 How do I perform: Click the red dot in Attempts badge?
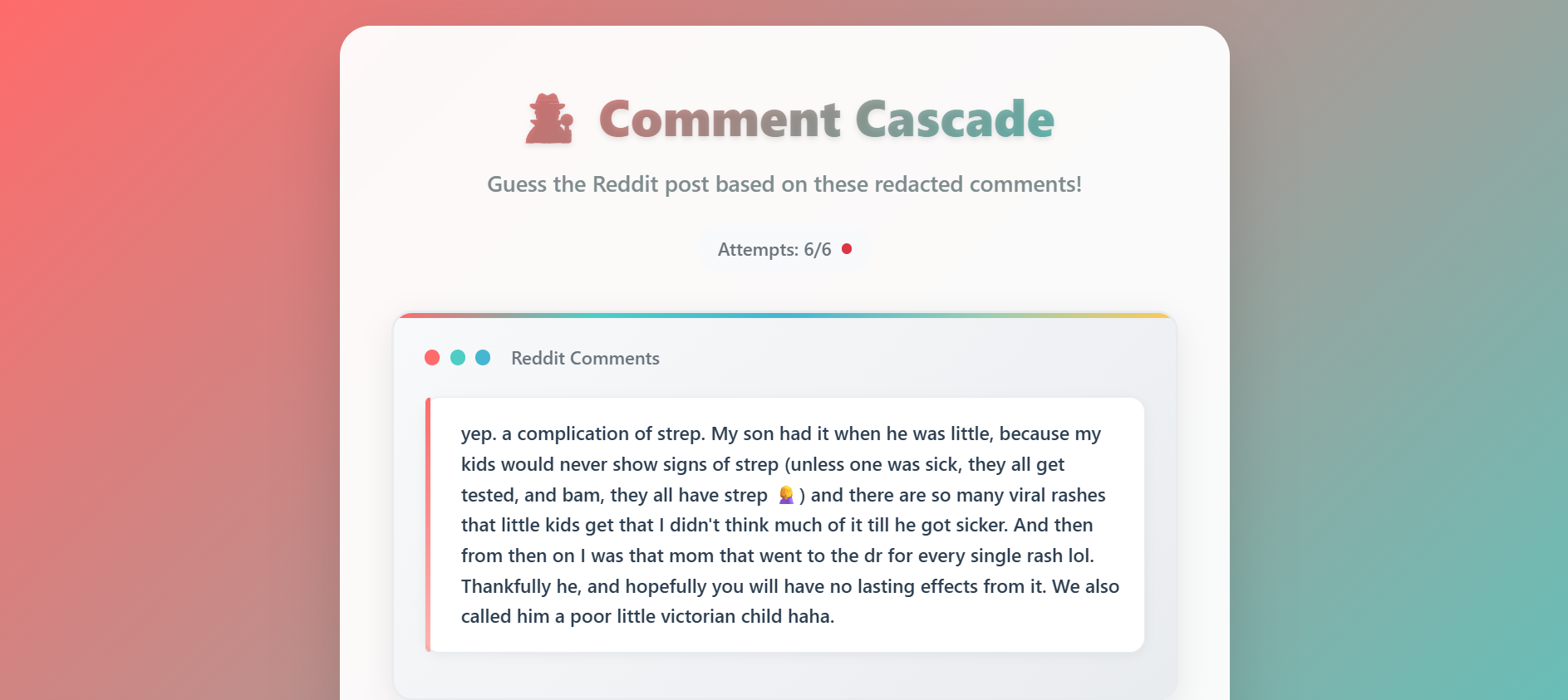click(847, 249)
